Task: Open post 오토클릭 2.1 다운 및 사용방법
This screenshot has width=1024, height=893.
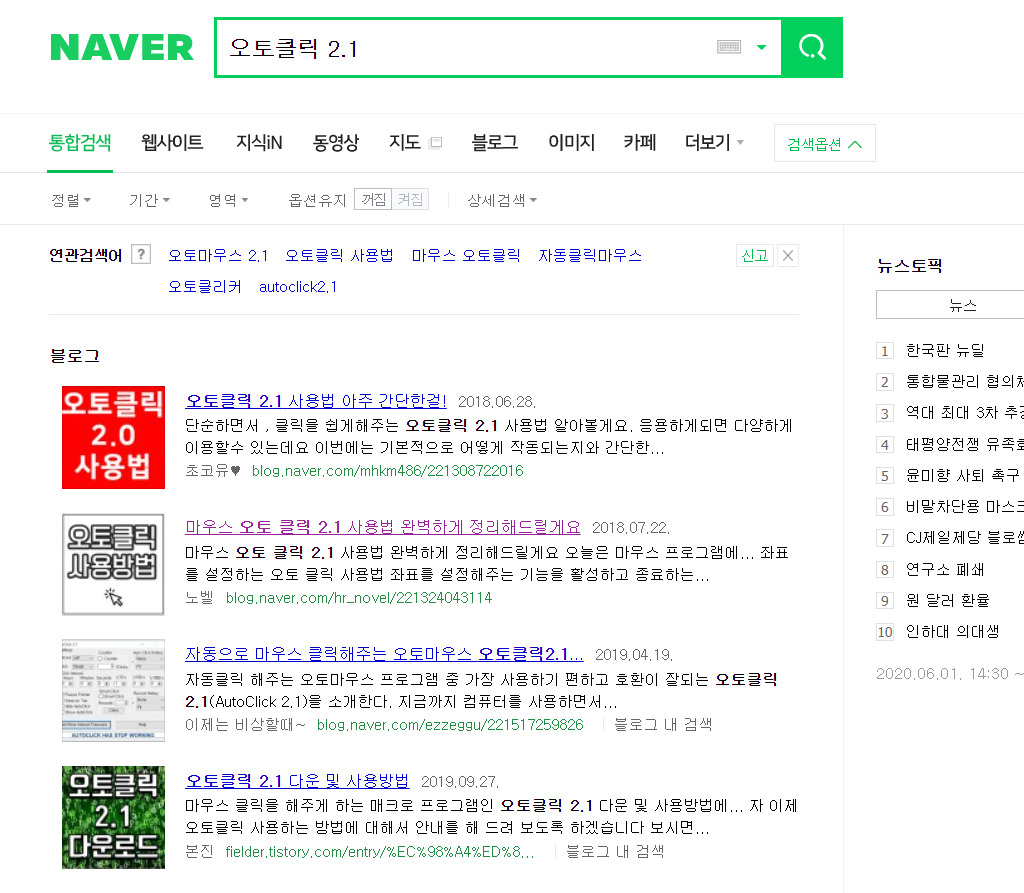Action: (297, 781)
